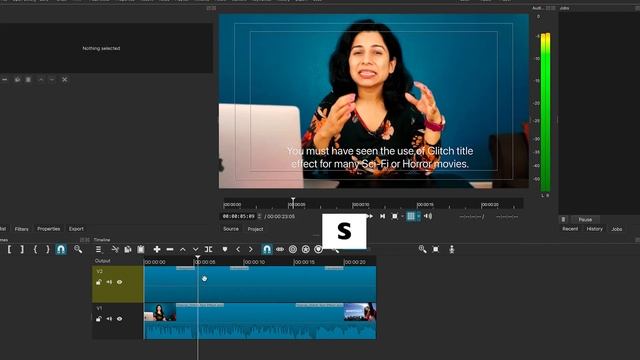The image size is (640, 360).
Task: Toggle ripple all tracks
Action: pos(306,249)
